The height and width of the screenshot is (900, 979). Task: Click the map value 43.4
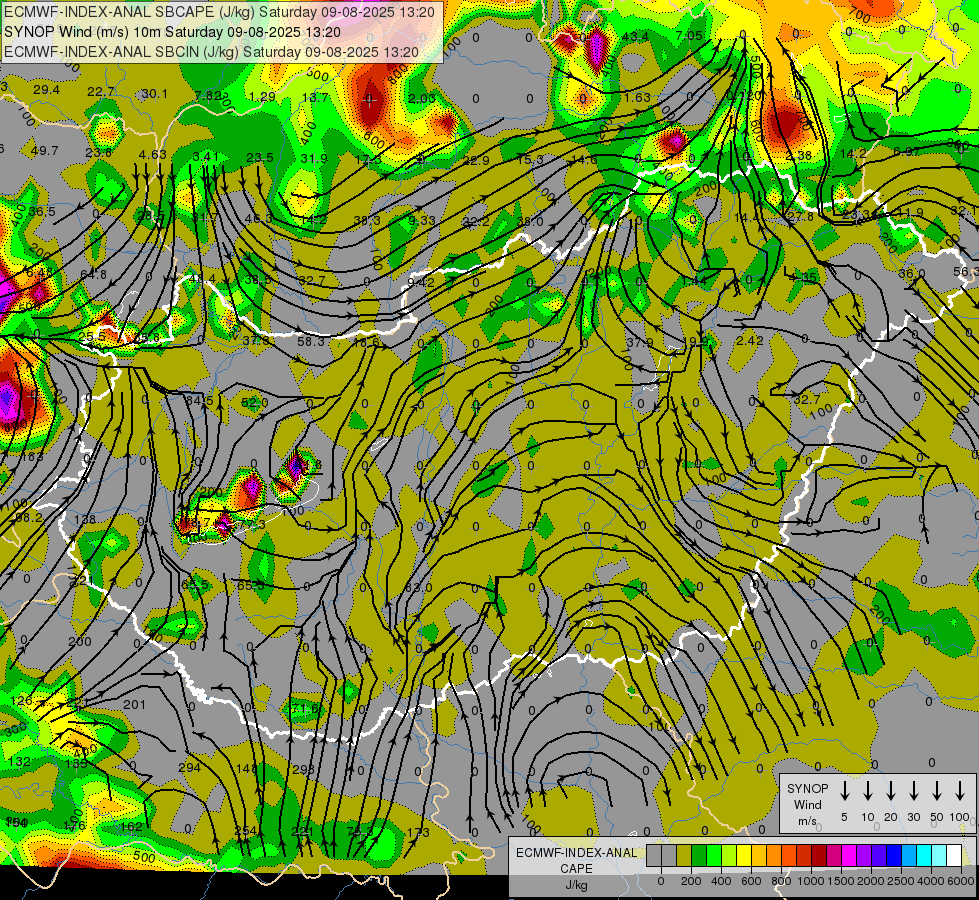635,37
